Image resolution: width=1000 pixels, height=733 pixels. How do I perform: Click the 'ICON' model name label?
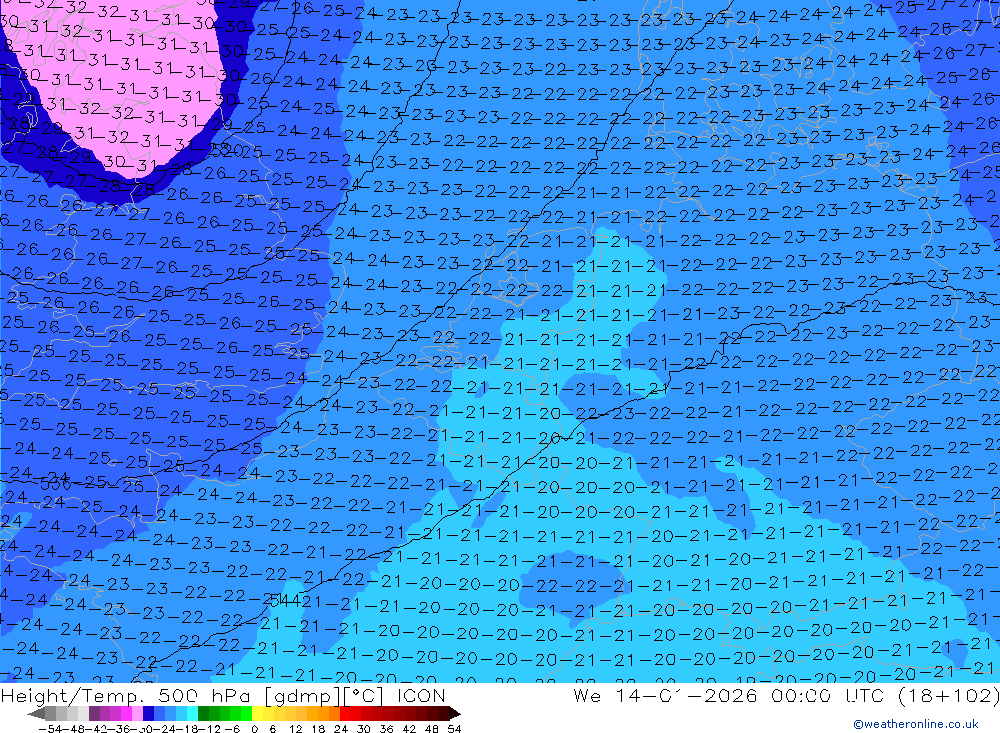421,695
